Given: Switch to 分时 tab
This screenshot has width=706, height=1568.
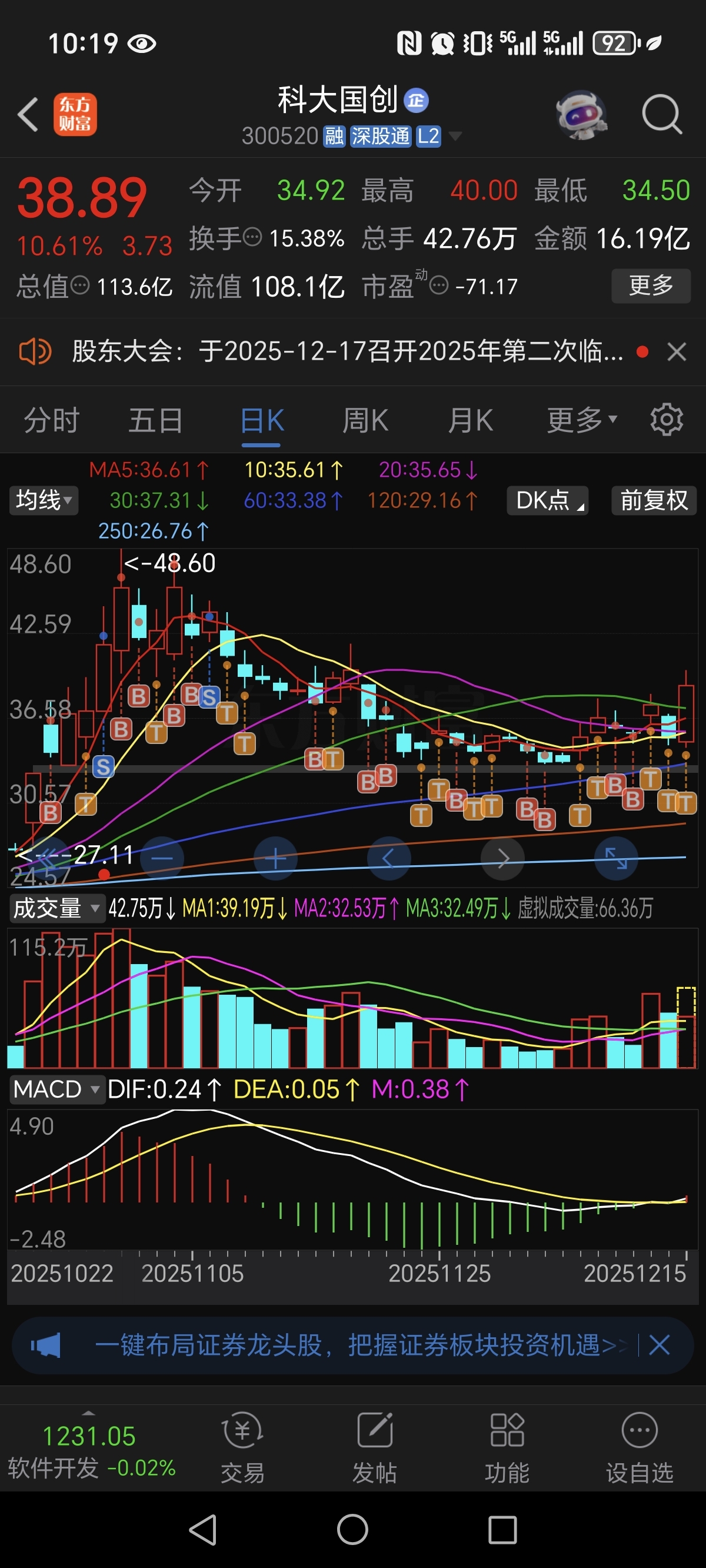Looking at the screenshot, I should [52, 420].
